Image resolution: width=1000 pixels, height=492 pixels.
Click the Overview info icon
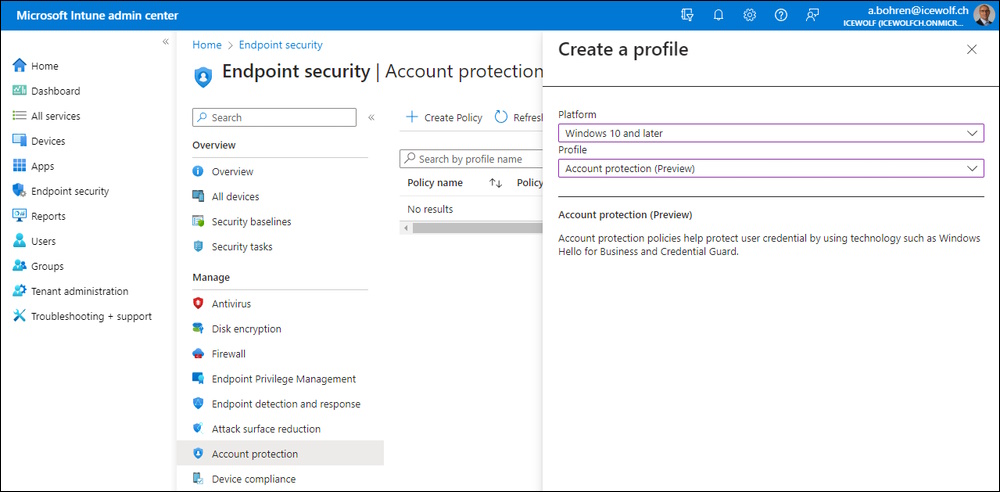(x=198, y=172)
